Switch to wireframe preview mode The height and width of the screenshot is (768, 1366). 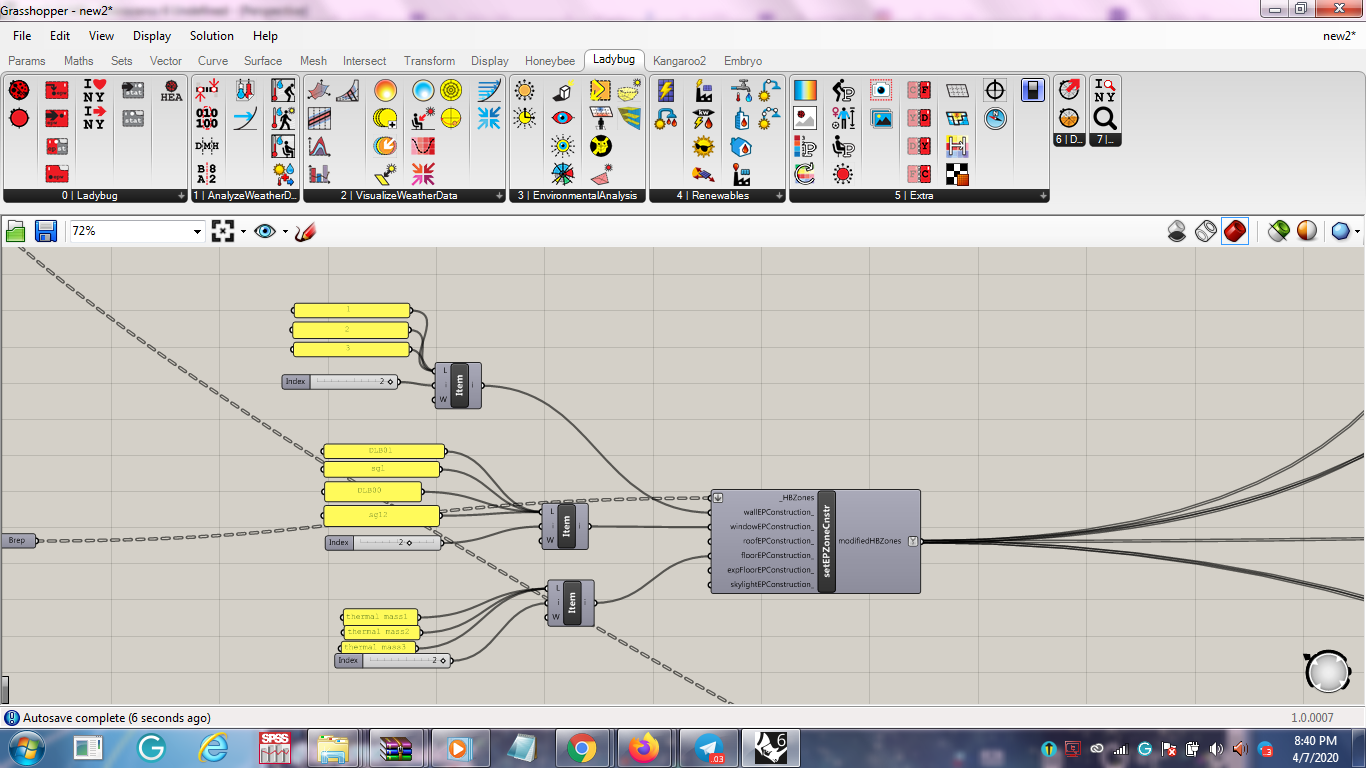click(x=1206, y=231)
